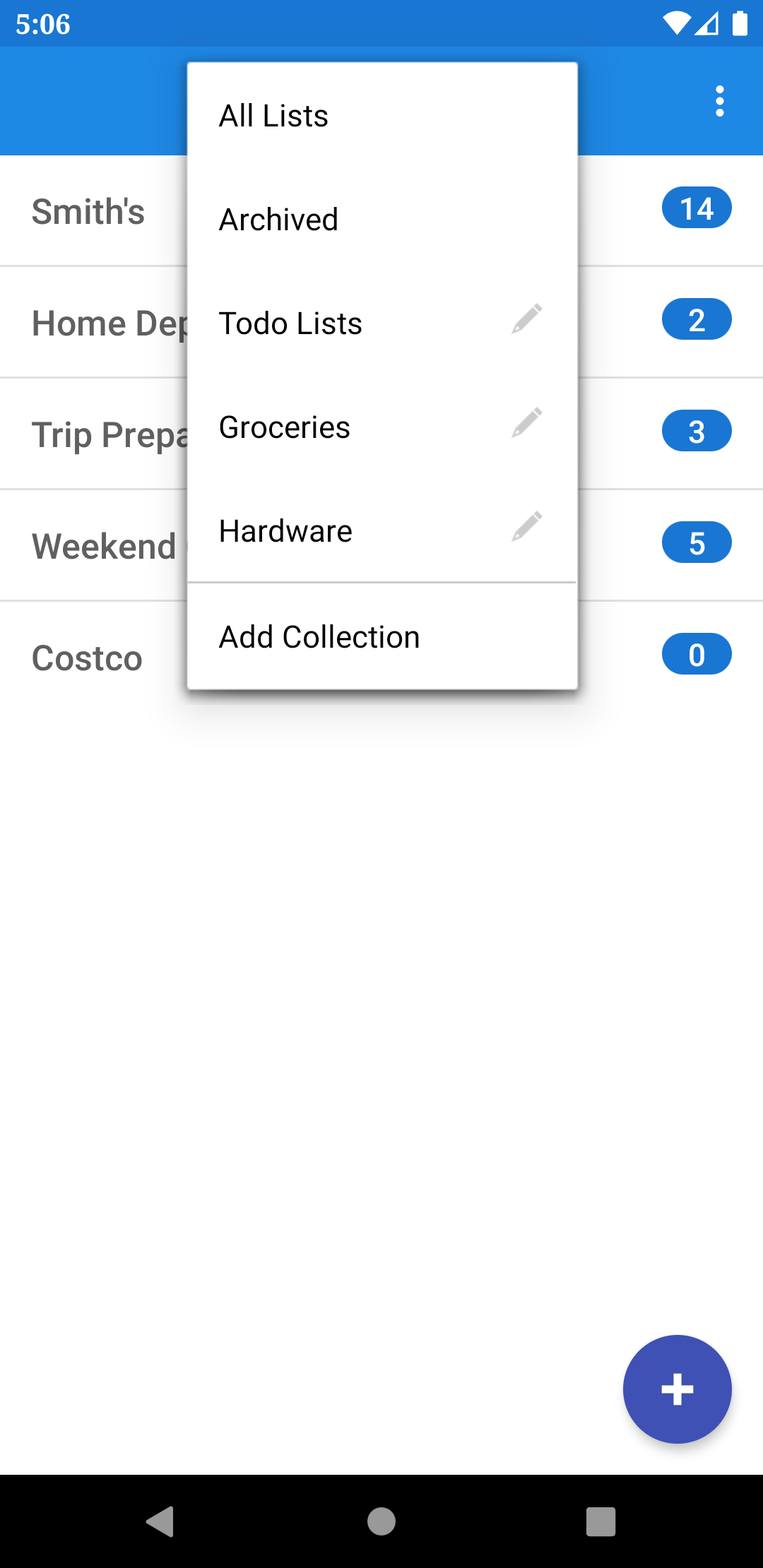
Task: Tap the edit pencil beside Hardware
Action: [x=527, y=527]
